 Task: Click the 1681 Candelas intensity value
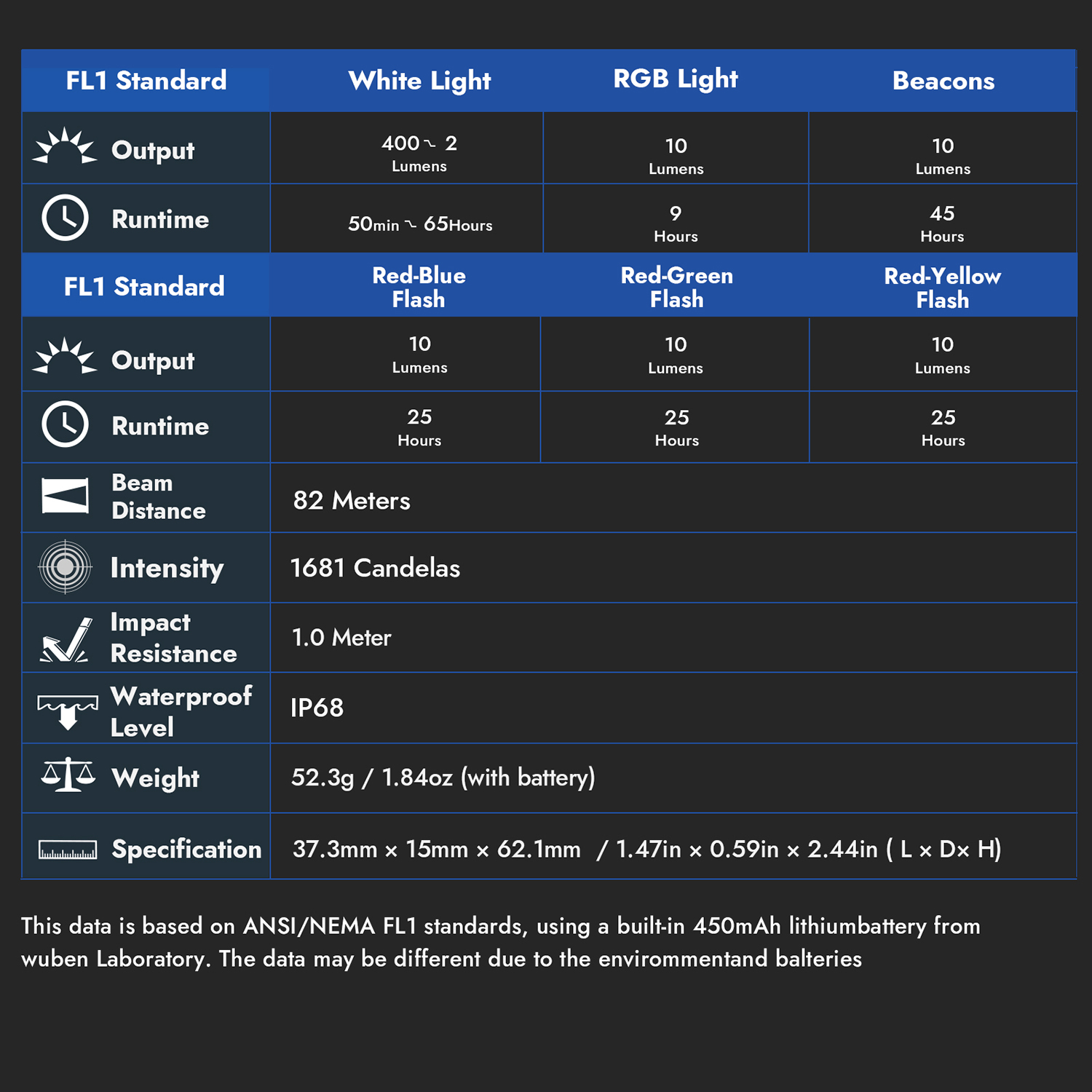click(x=375, y=568)
